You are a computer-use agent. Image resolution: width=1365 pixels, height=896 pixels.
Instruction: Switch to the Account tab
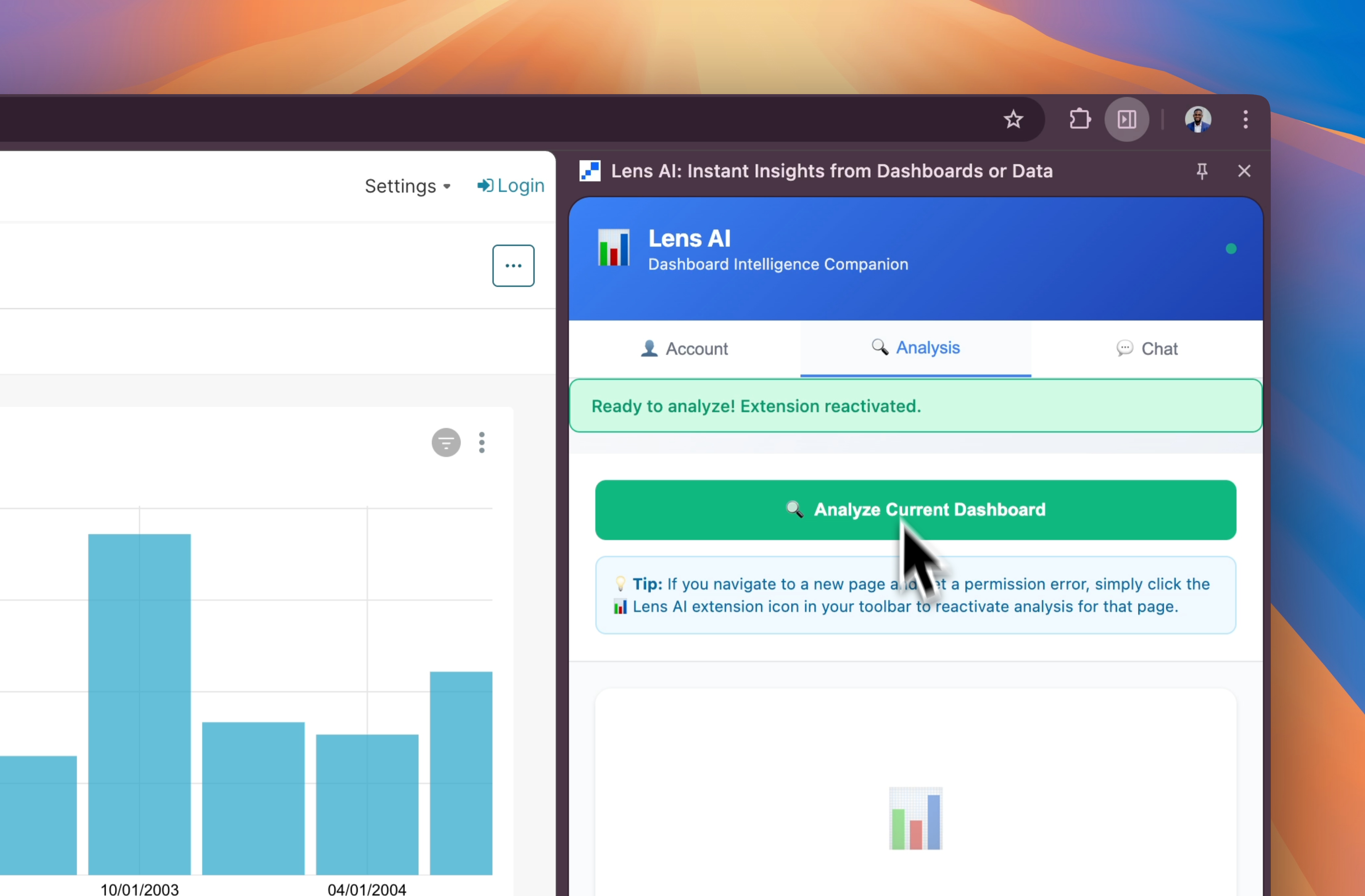[684, 348]
